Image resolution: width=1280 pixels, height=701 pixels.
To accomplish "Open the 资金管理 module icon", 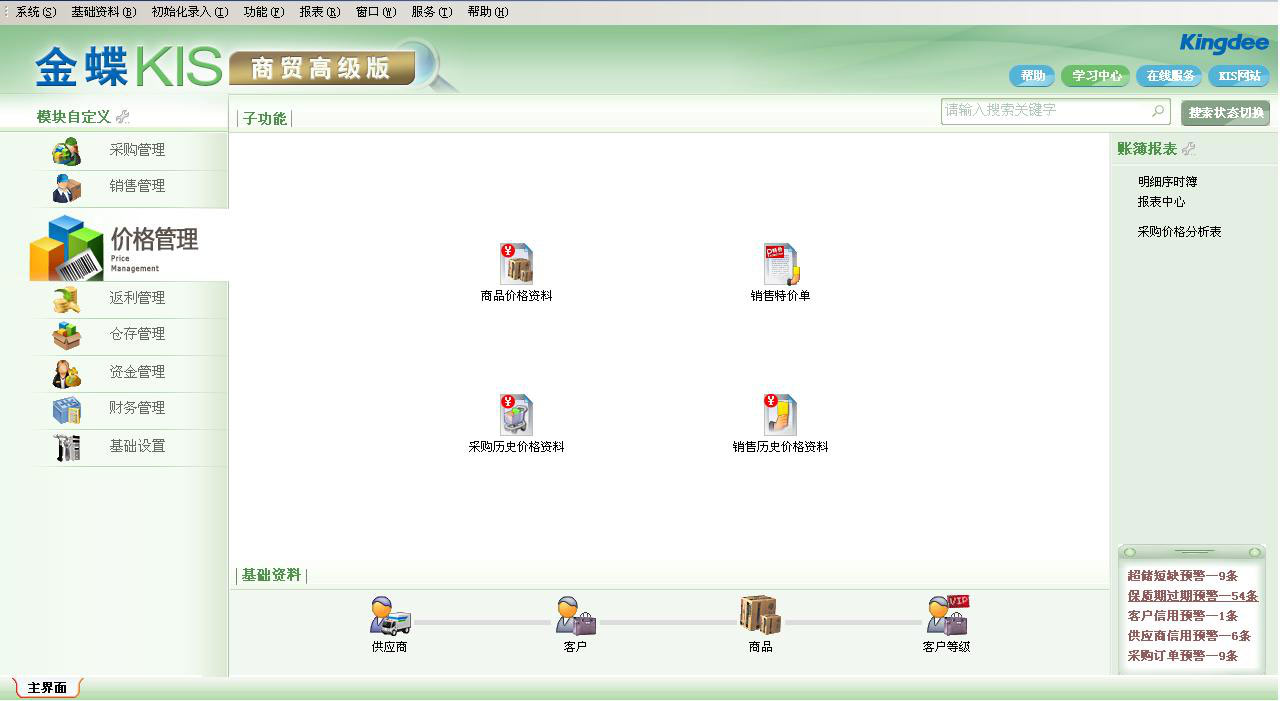I will click(67, 373).
